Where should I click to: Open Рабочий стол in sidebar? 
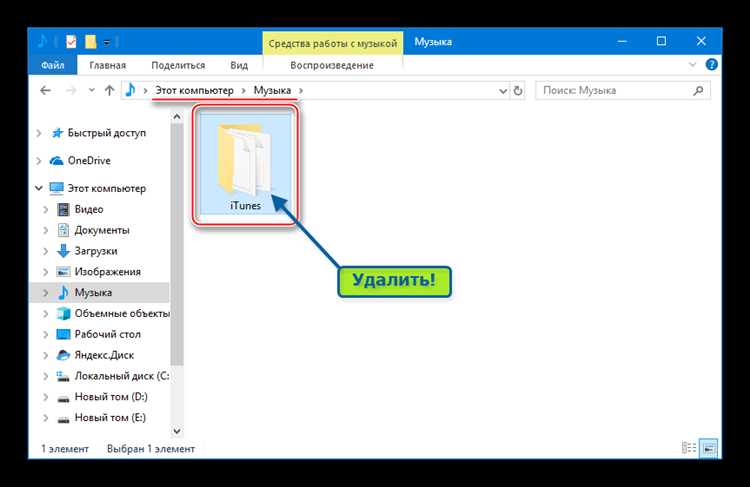point(108,334)
